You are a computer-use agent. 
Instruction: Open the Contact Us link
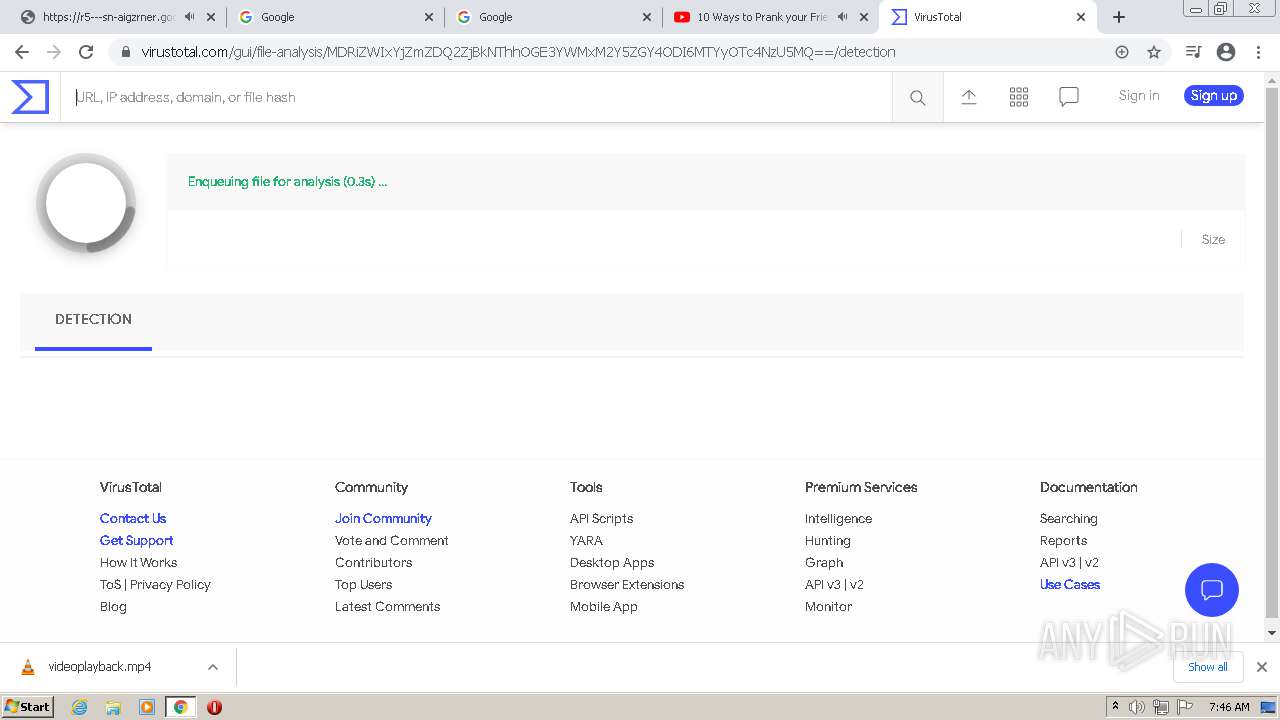133,518
